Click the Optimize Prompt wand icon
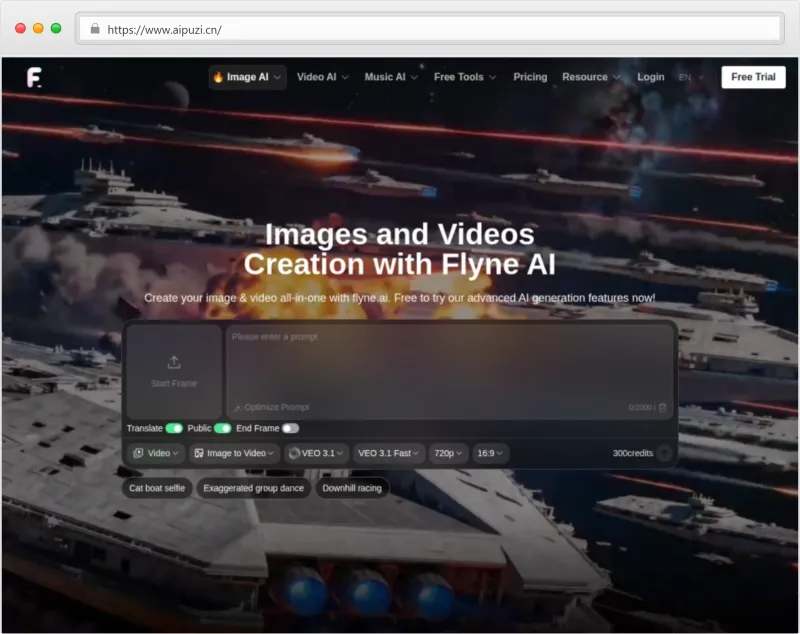This screenshot has height=634, width=800. [237, 408]
